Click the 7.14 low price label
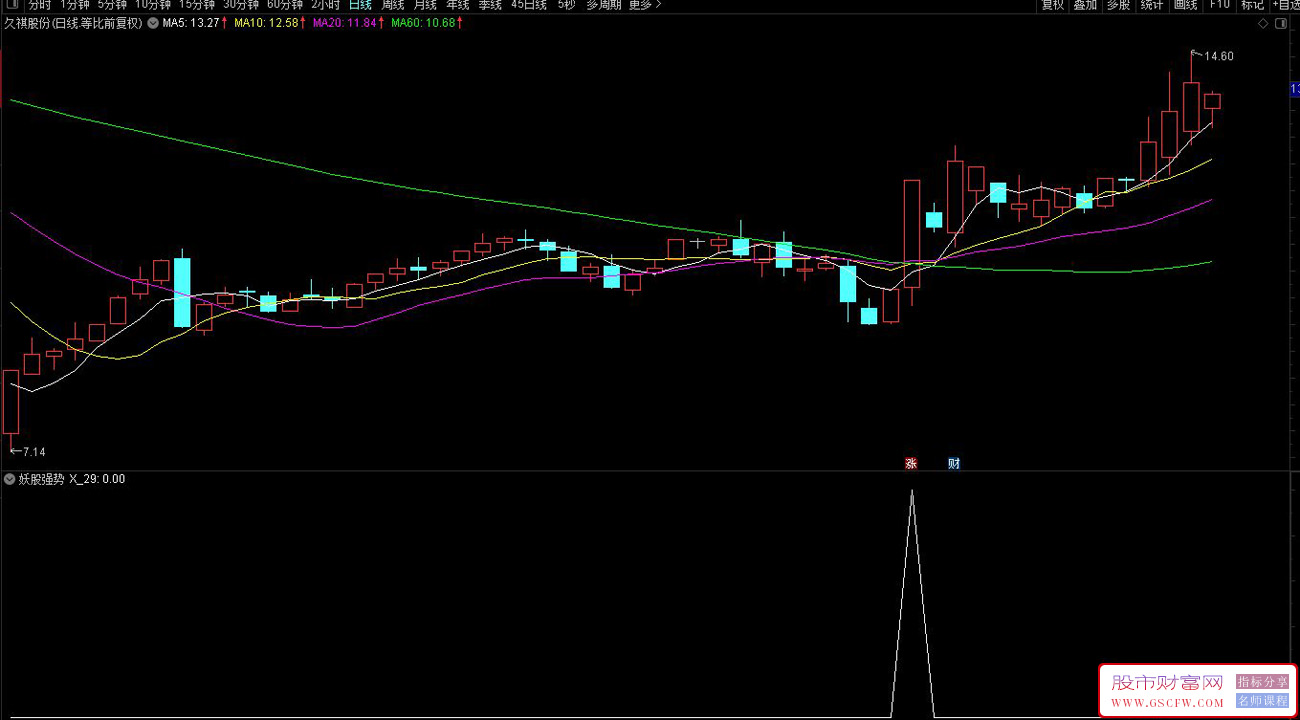 click(x=33, y=452)
